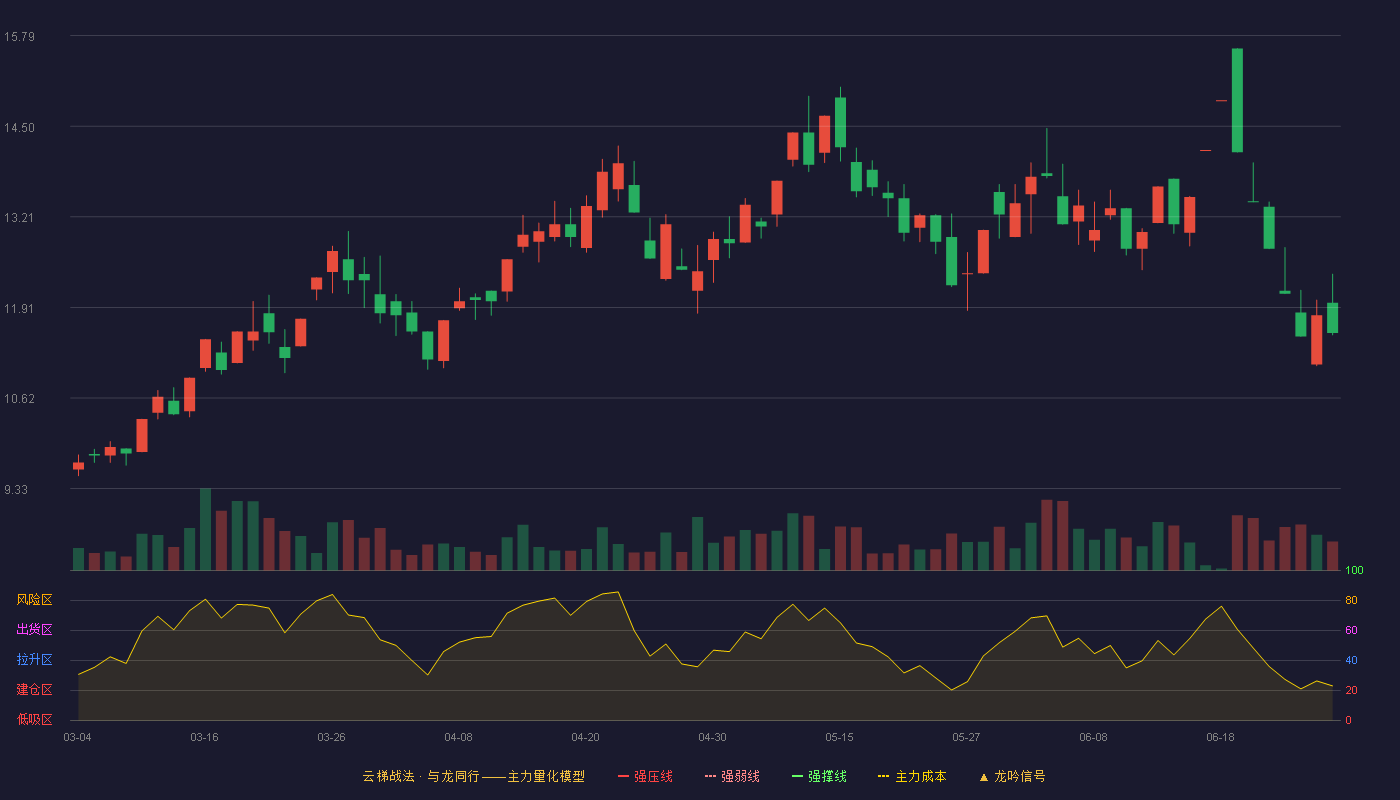Toggle the 强弱线 legend series
Screen dimensions: 1400x800
click(732, 776)
